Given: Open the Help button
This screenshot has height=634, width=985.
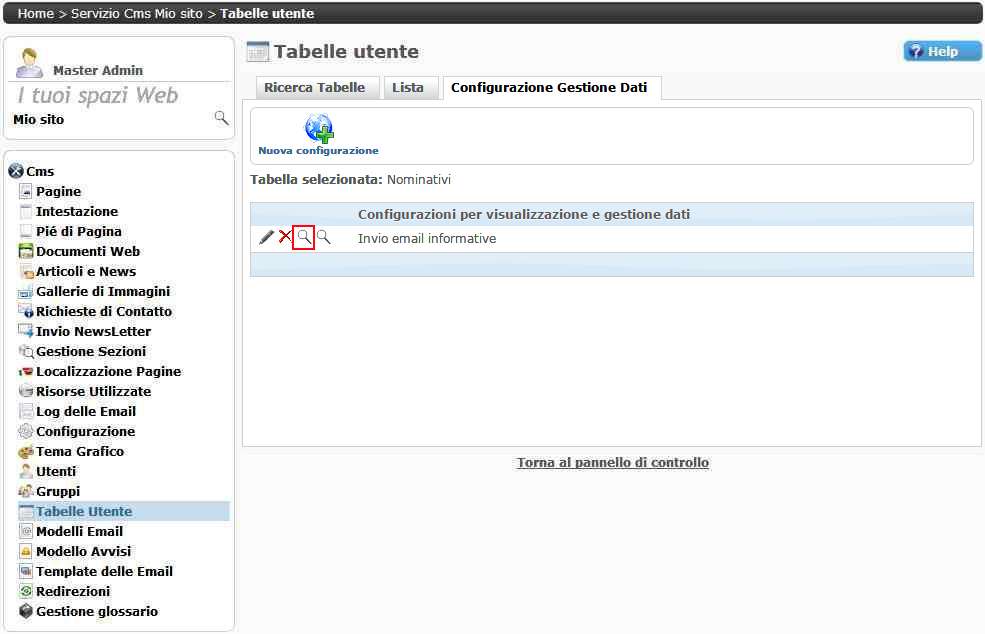Looking at the screenshot, I should click(942, 51).
